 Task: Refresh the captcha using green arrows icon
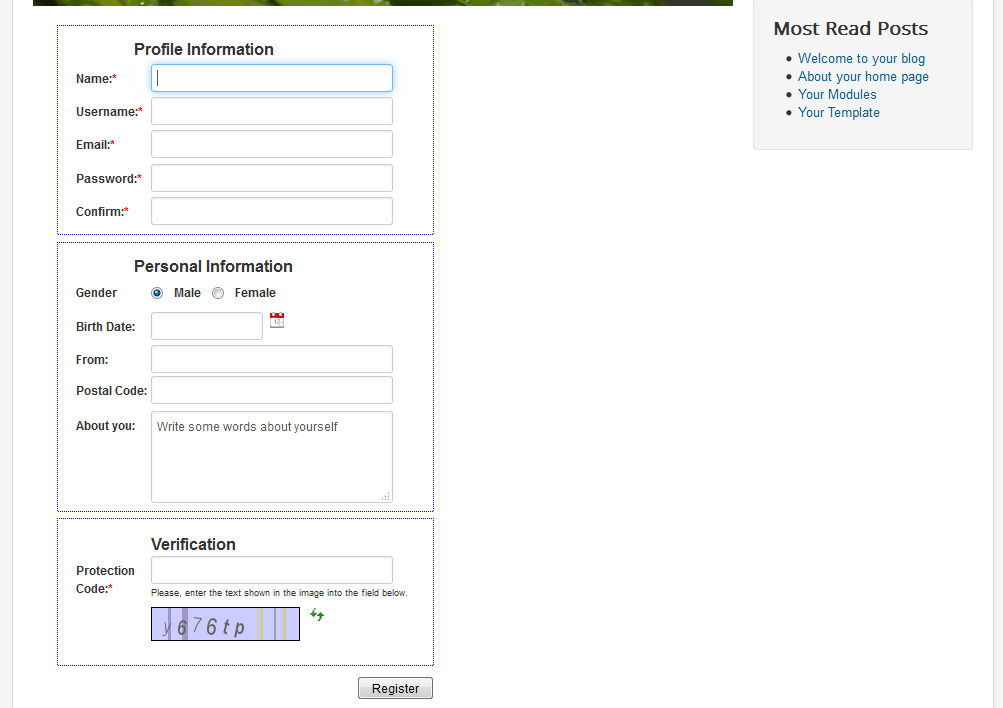tap(317, 615)
